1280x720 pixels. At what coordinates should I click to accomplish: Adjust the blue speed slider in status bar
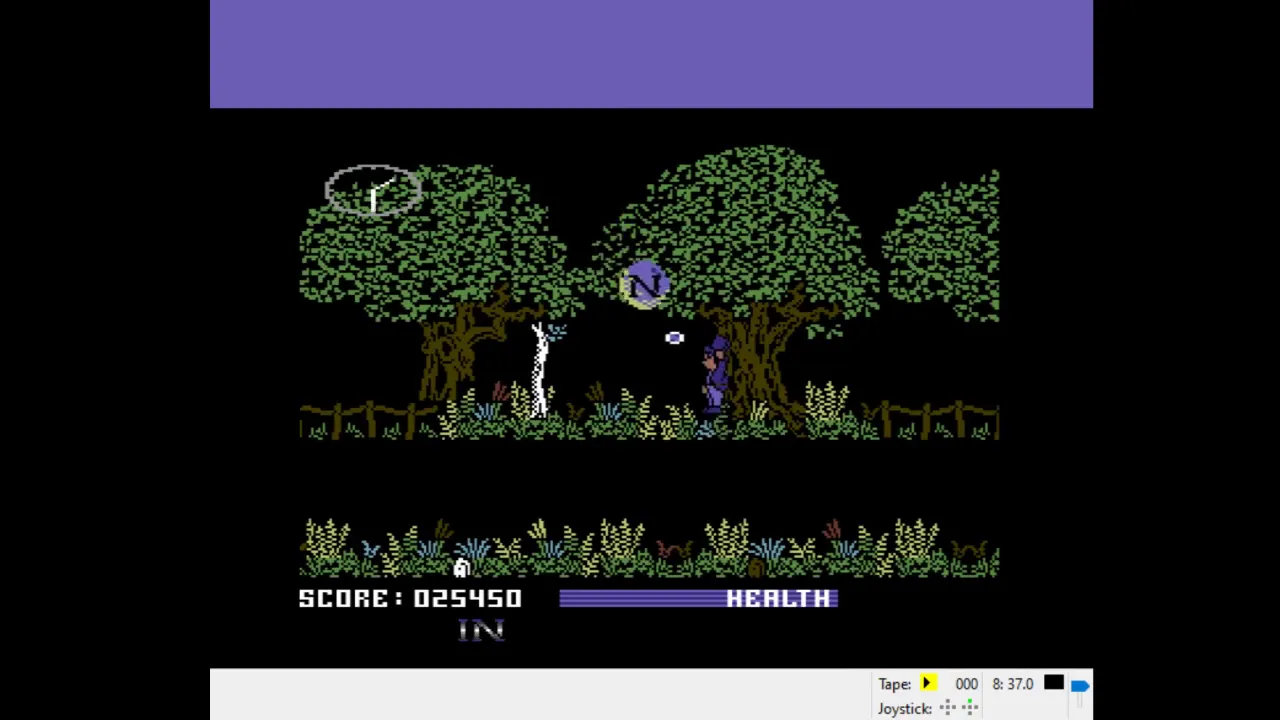coord(1080,686)
